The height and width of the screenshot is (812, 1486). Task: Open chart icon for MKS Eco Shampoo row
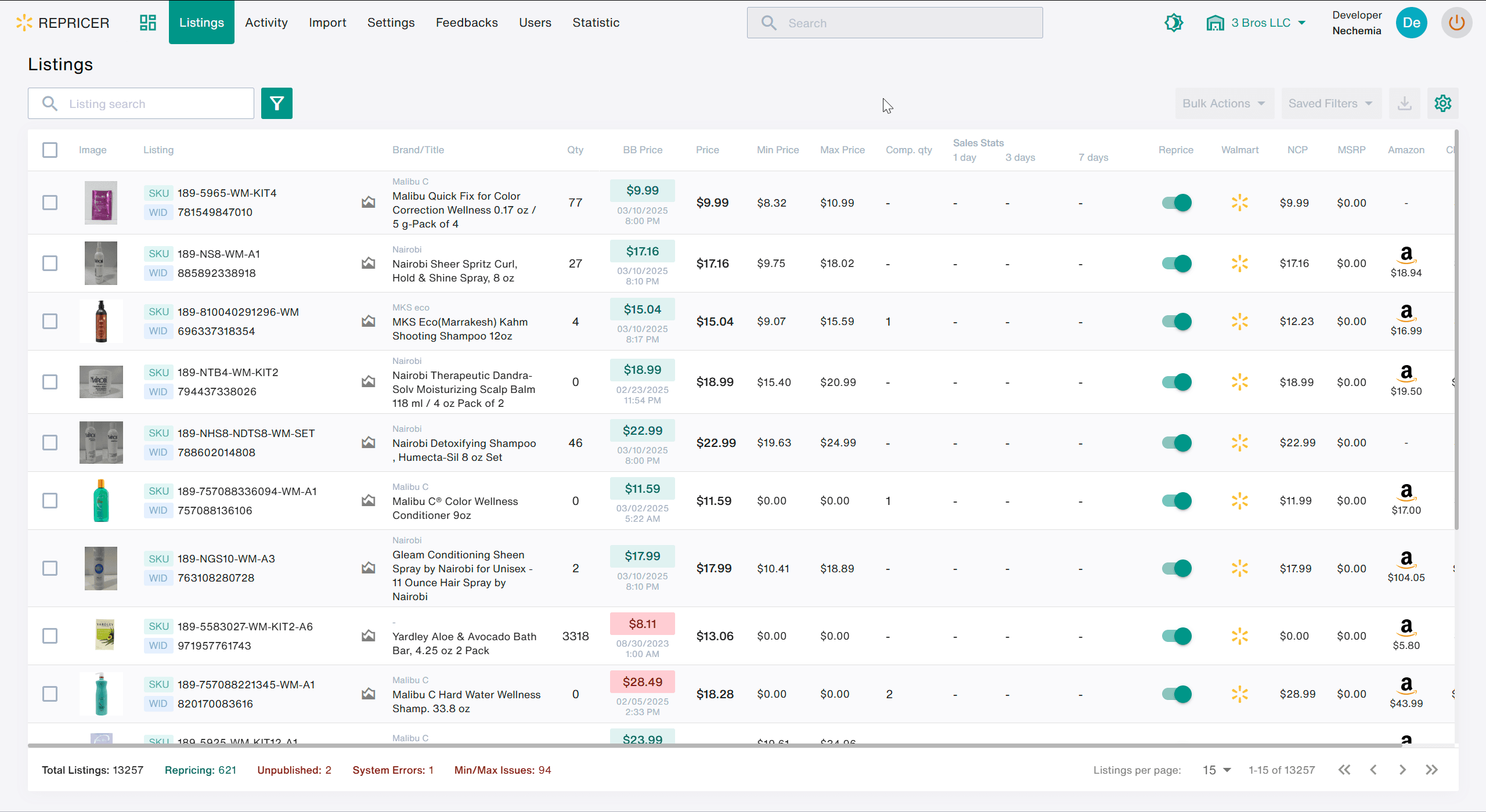pos(368,321)
